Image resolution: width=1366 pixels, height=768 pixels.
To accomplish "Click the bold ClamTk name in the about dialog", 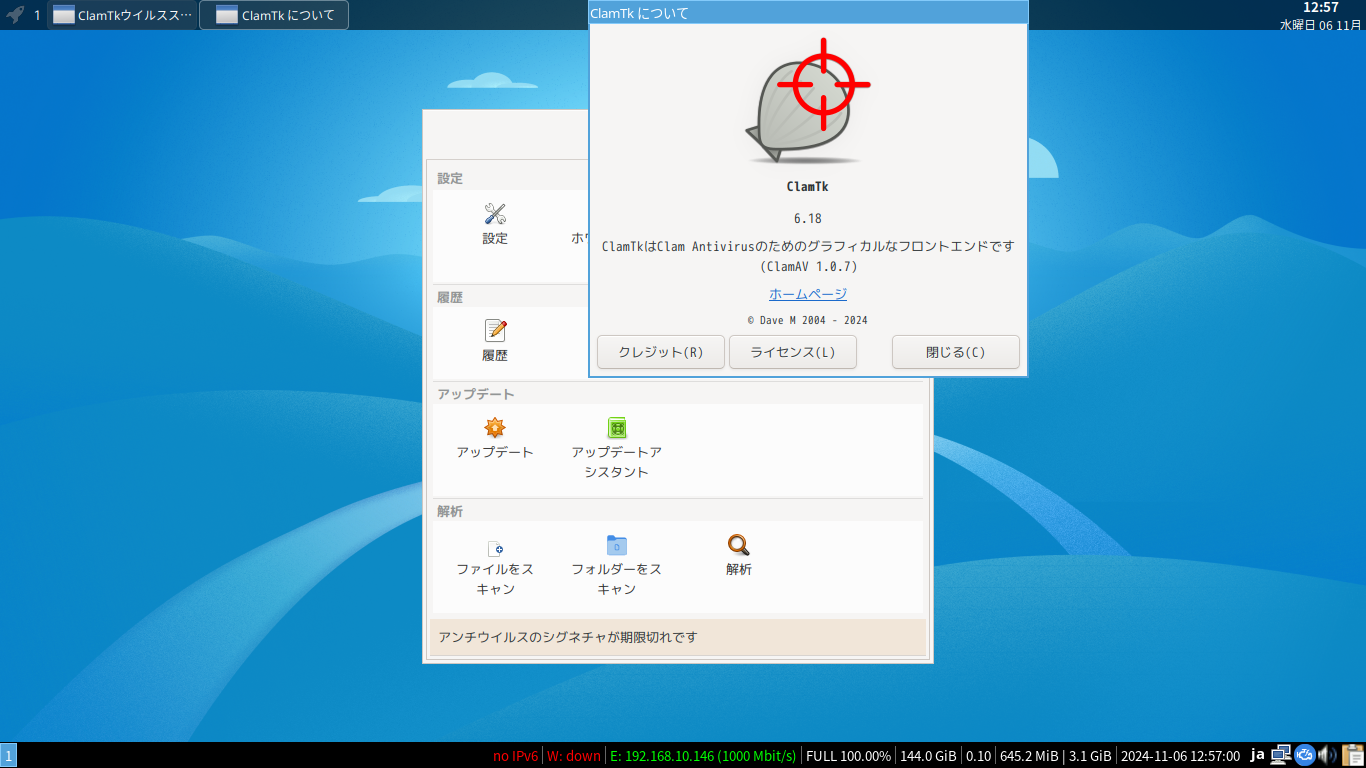I will point(808,186).
